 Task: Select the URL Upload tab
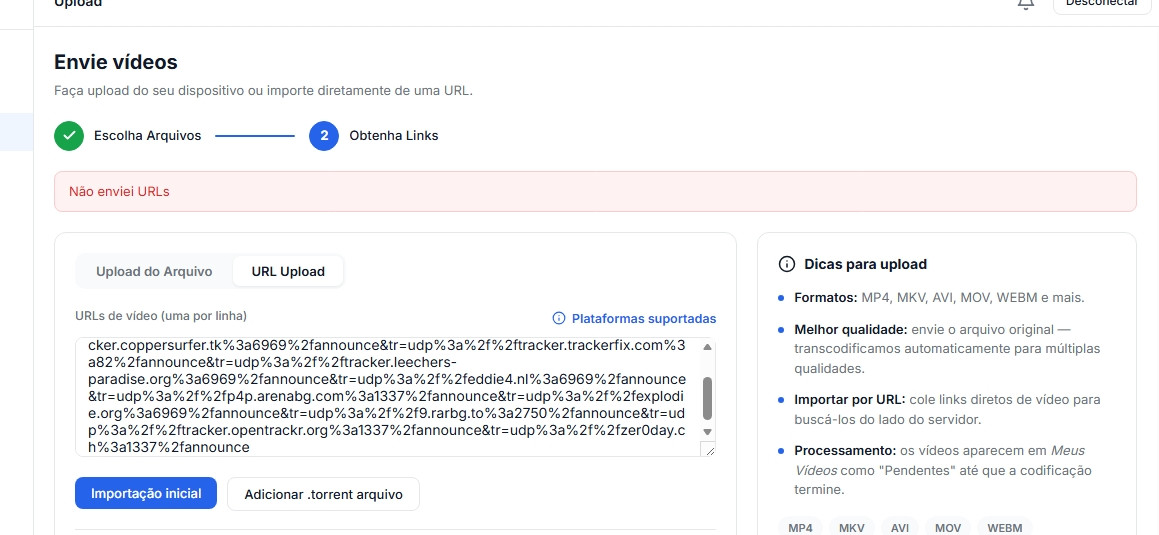pyautogui.click(x=288, y=271)
